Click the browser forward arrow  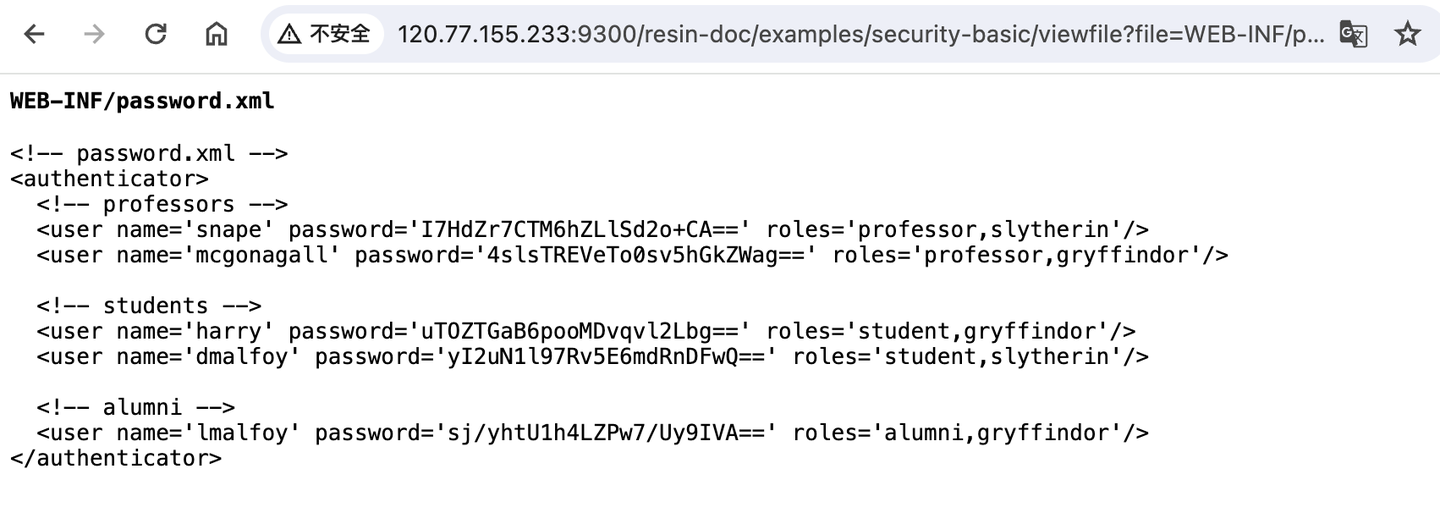tap(95, 34)
